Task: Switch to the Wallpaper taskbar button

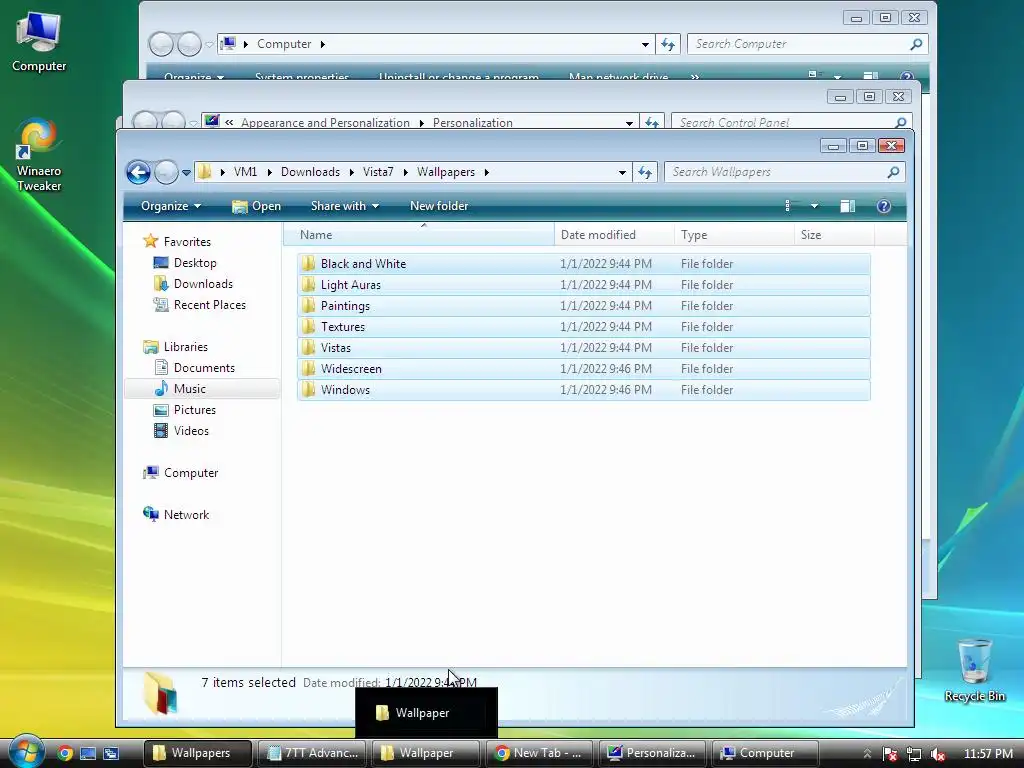Action: coord(426,753)
